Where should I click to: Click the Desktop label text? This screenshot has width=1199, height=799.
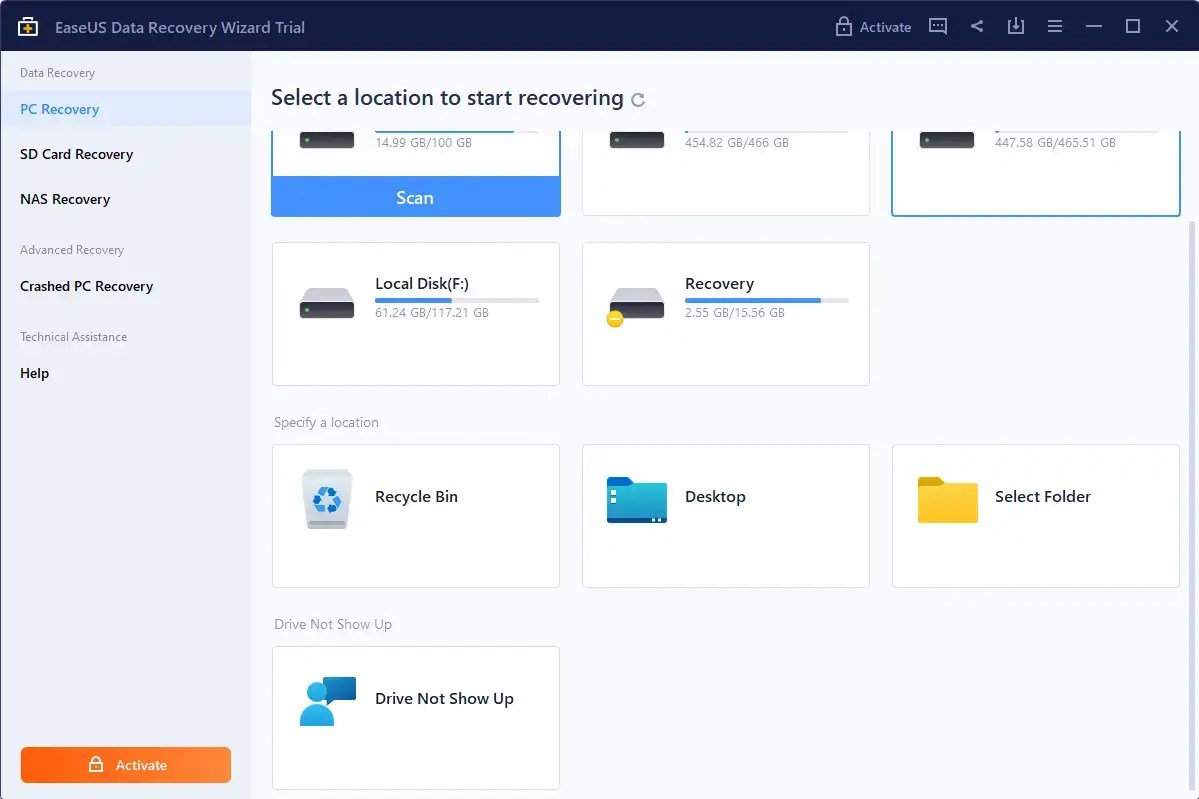(x=715, y=496)
